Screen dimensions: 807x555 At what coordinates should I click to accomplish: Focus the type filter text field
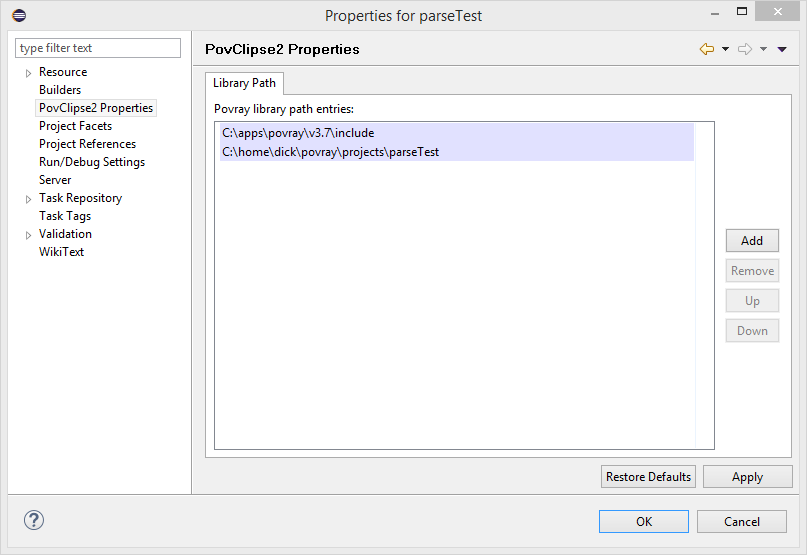(x=98, y=48)
